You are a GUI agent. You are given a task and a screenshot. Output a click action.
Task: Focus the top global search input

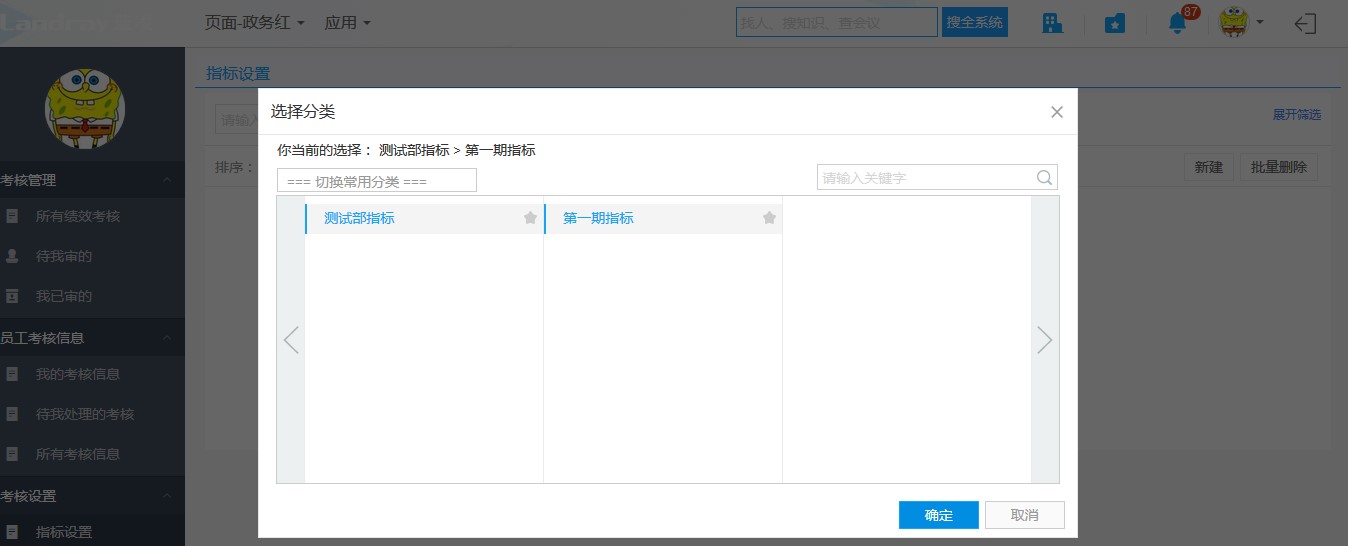click(x=837, y=22)
